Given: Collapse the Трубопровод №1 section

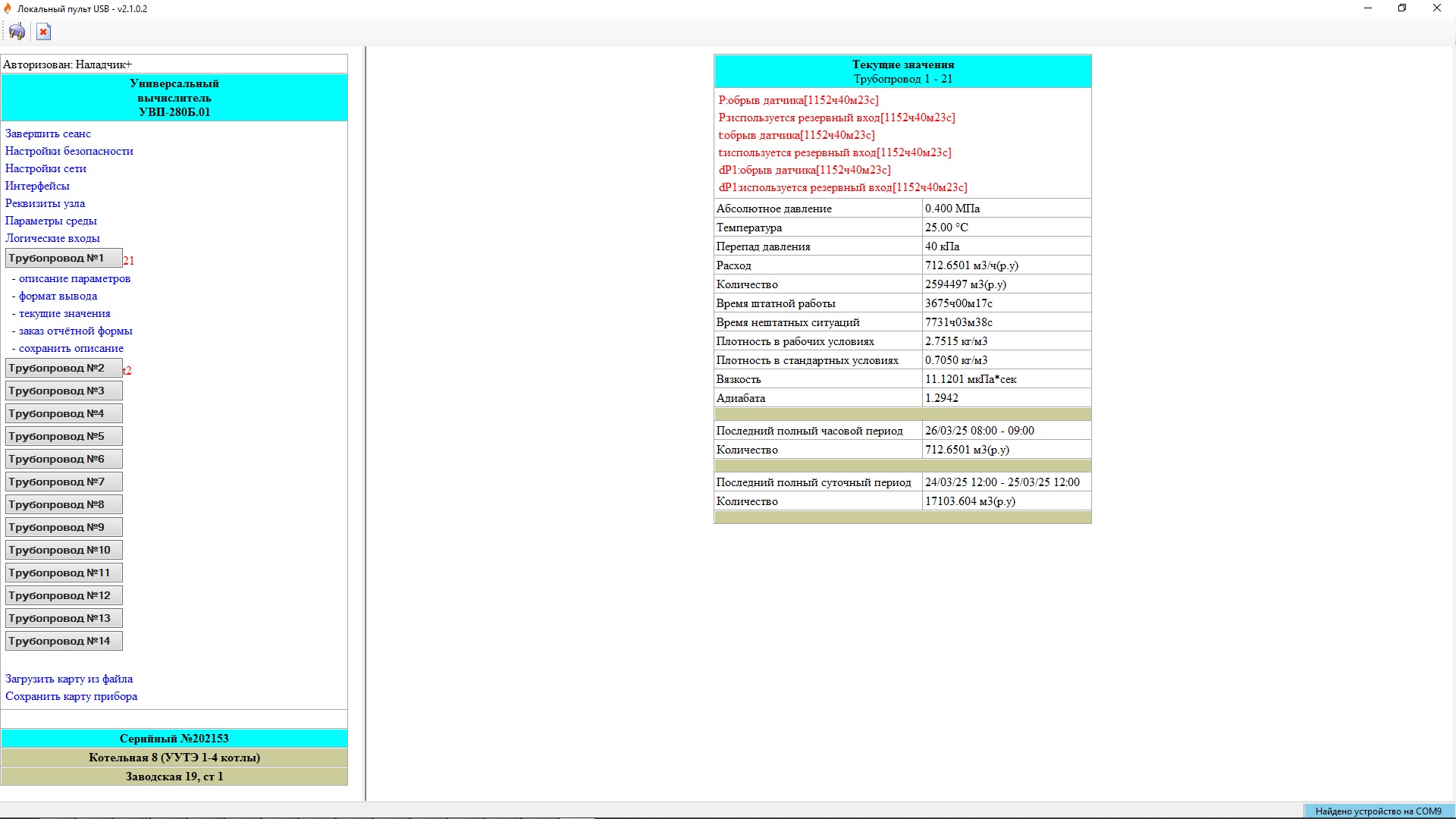Looking at the screenshot, I should point(64,259).
